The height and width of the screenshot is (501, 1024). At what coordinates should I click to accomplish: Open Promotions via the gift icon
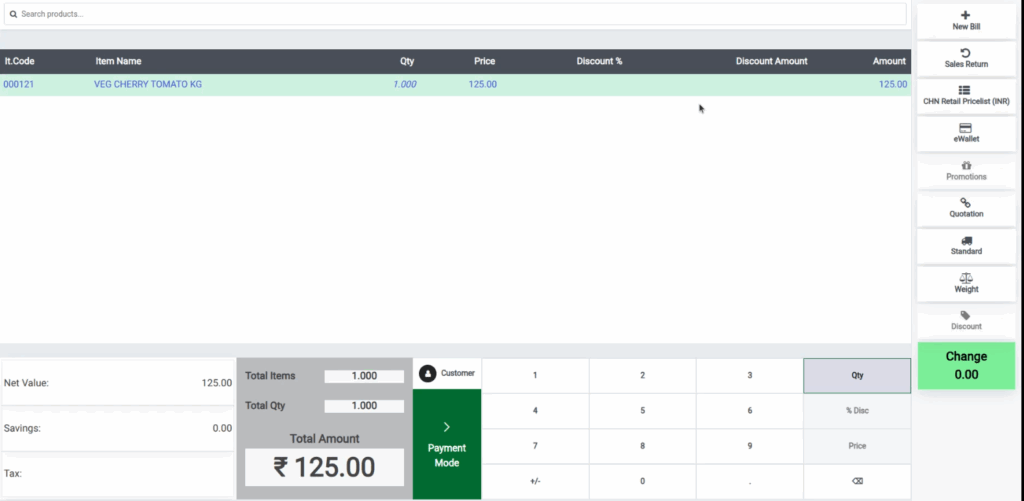(966, 165)
